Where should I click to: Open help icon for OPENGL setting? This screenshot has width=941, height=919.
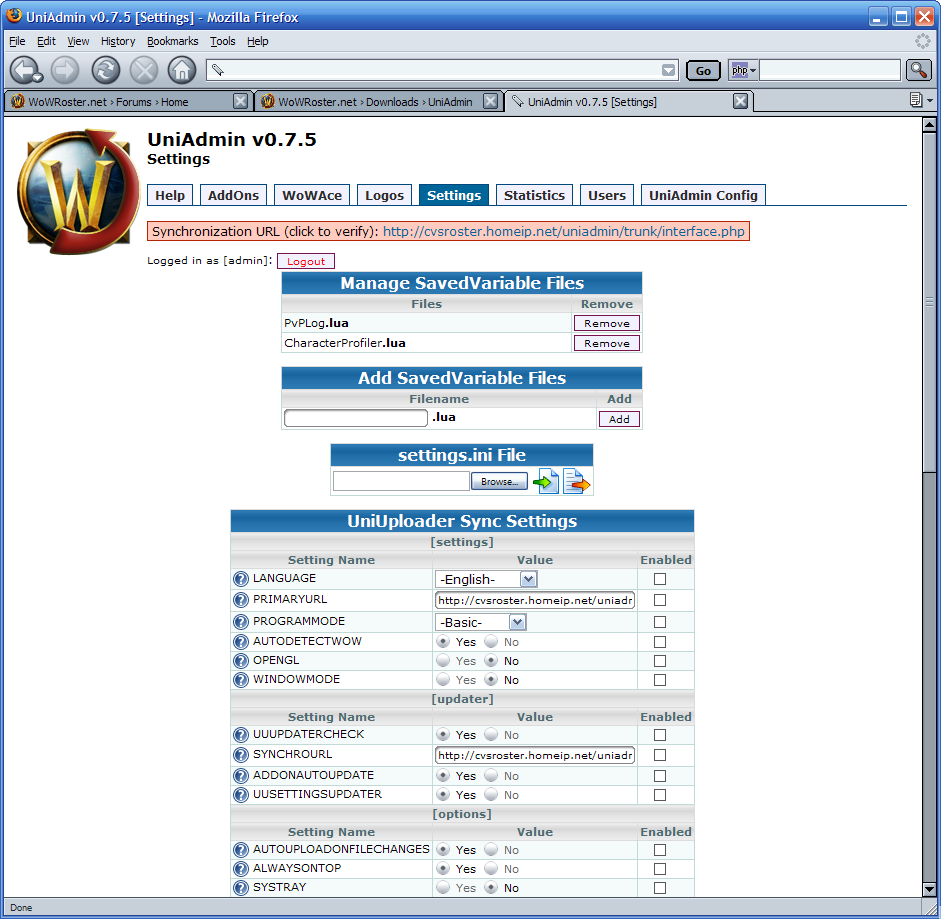tap(241, 661)
